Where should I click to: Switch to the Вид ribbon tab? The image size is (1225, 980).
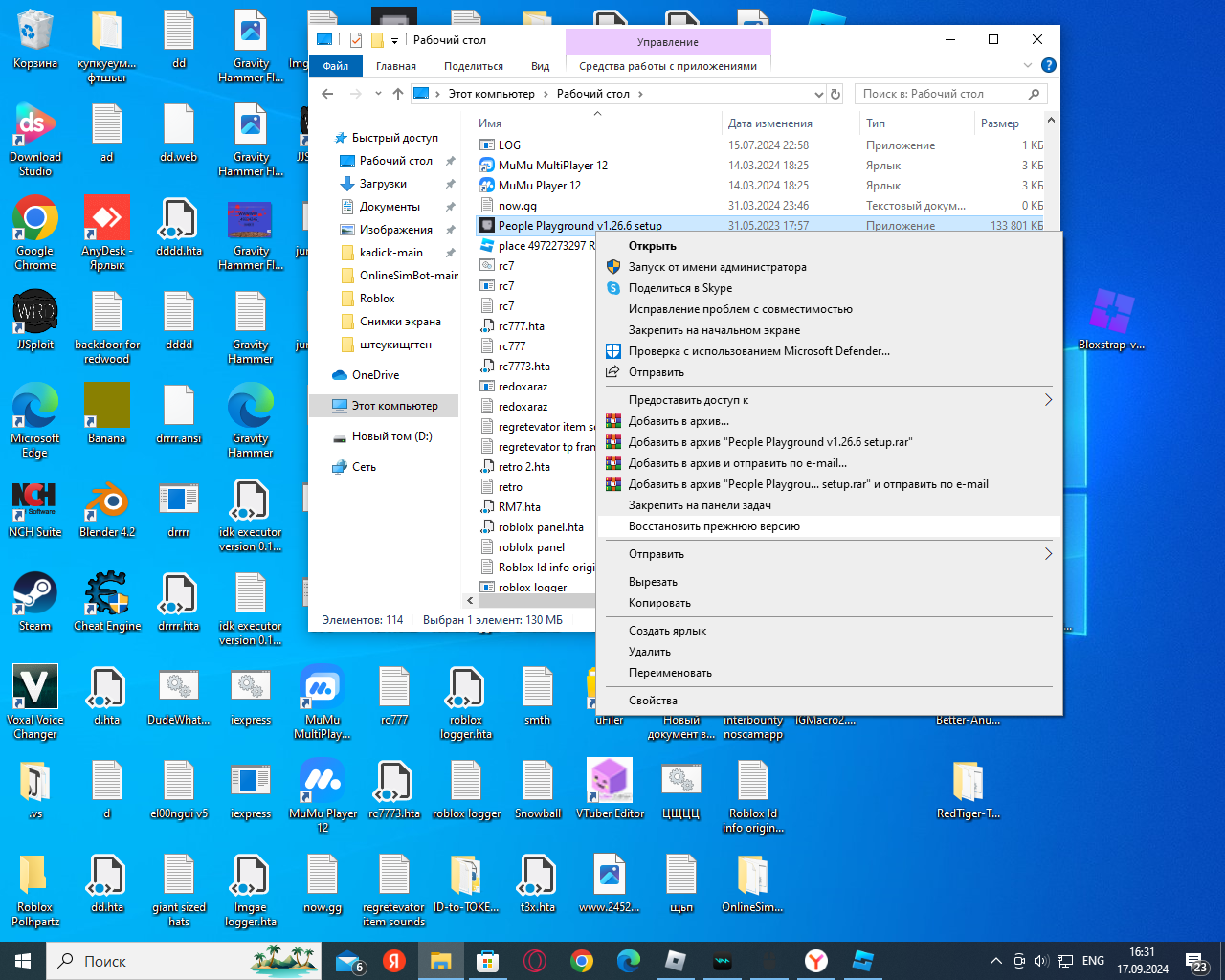click(540, 66)
